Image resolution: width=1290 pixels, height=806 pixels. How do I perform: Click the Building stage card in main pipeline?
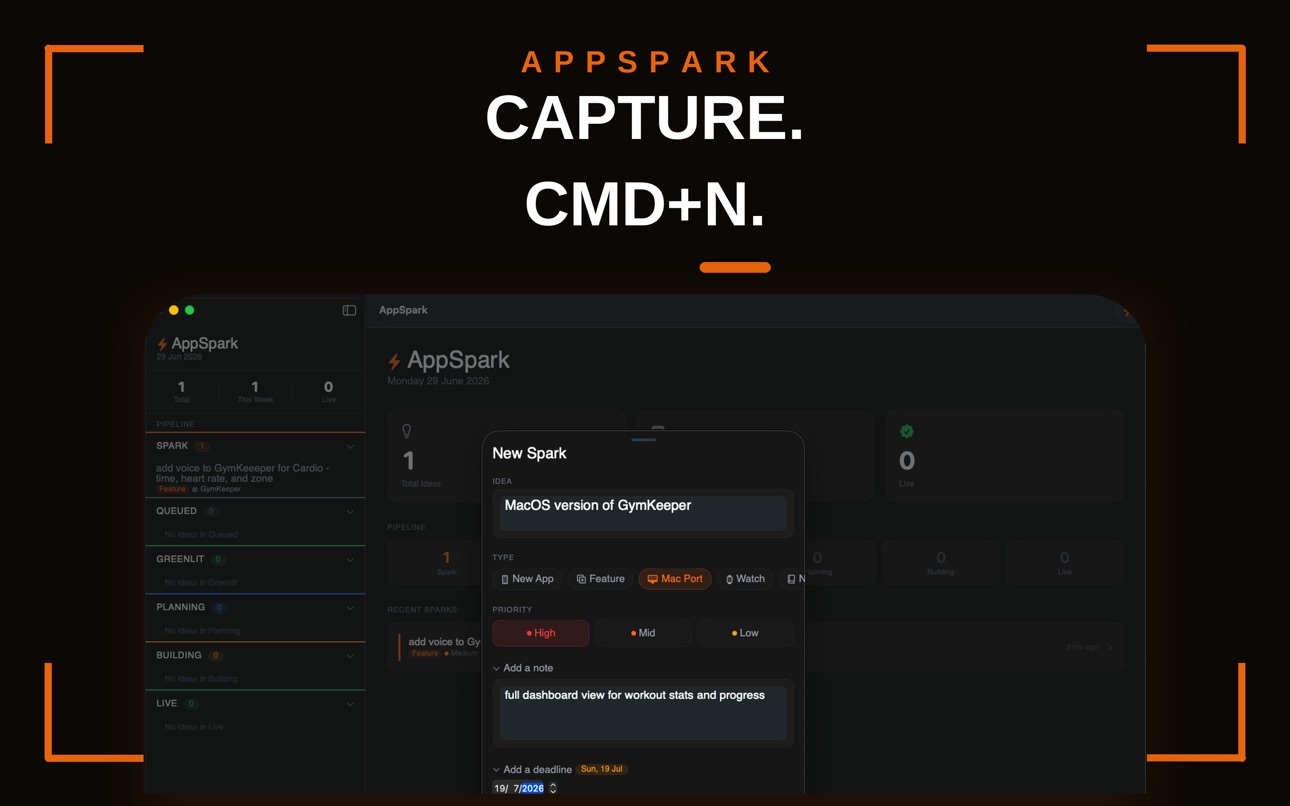click(x=941, y=563)
